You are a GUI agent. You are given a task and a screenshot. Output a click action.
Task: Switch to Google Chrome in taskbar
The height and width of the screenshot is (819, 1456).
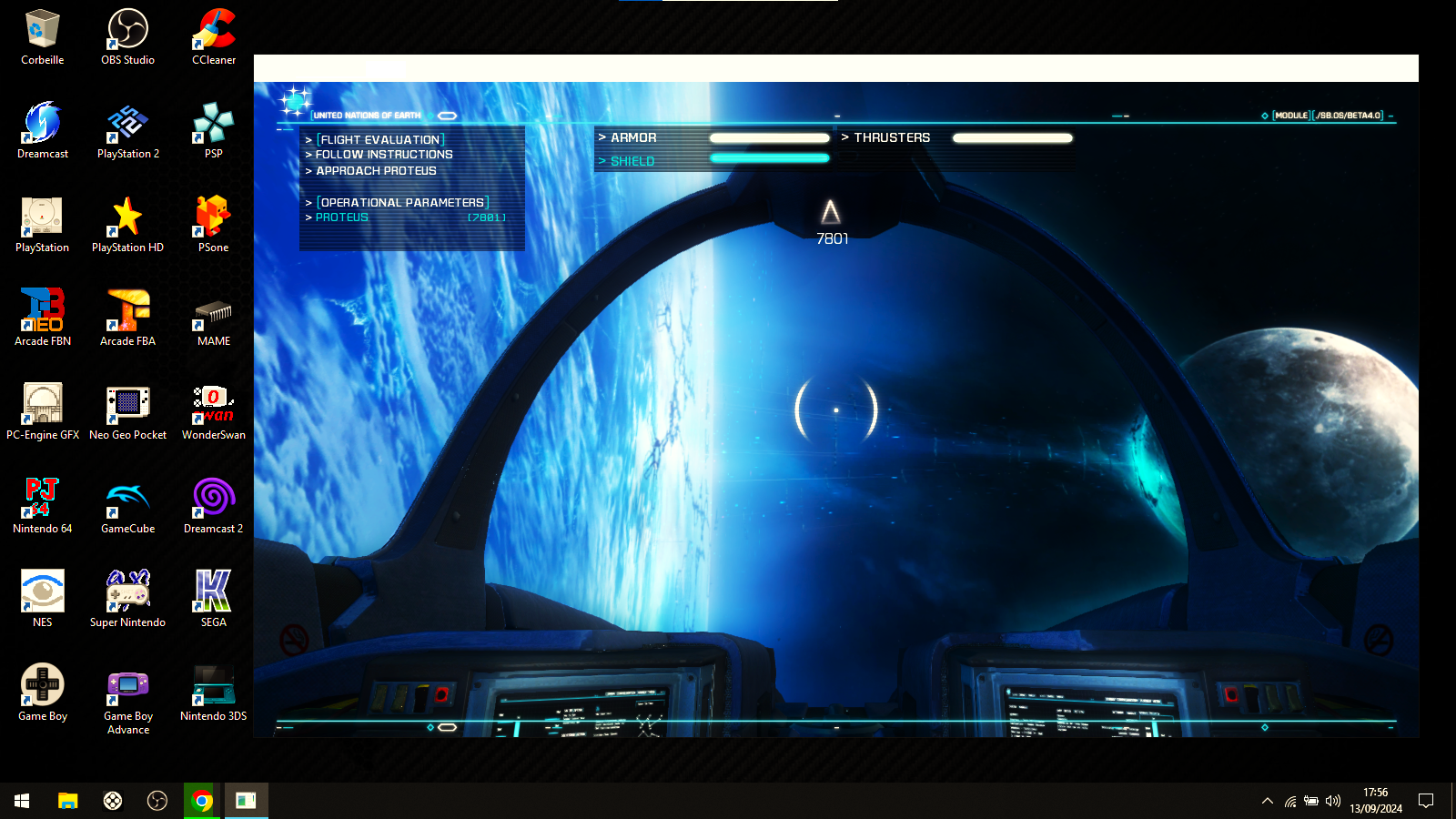coord(202,801)
